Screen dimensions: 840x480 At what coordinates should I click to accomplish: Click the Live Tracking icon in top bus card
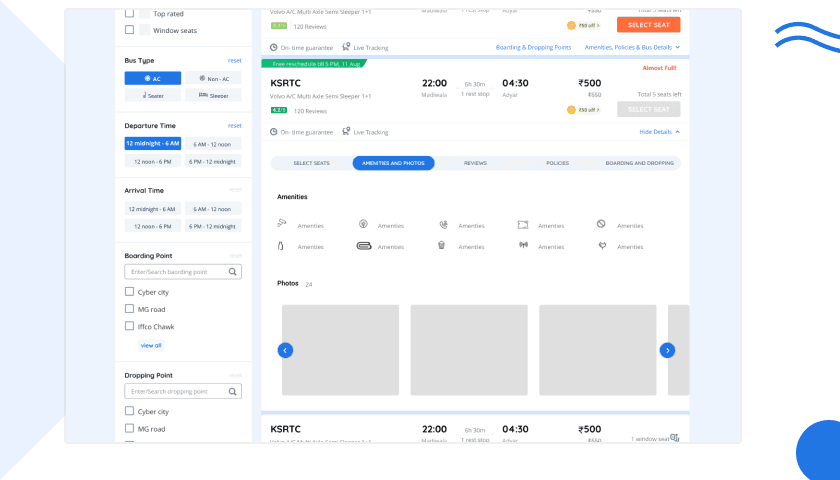pos(346,47)
